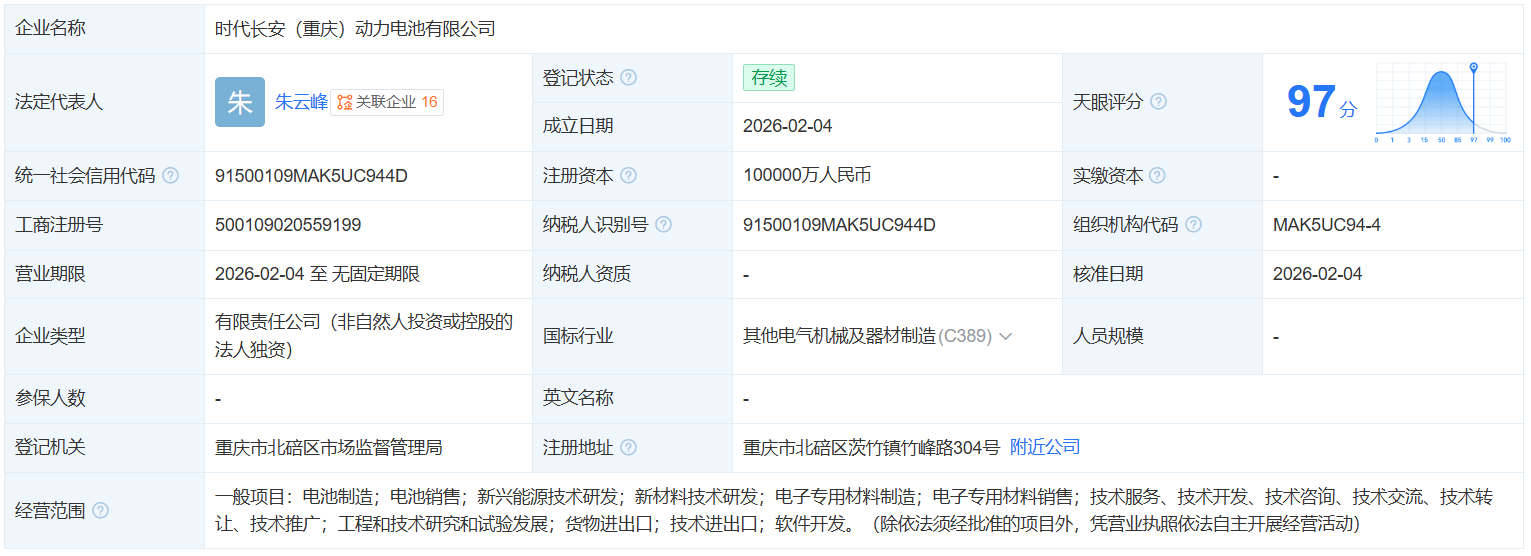Expand the 其他电气机械及器材制造 industry chevron
This screenshot has height=556, width=1531.
[1006, 337]
